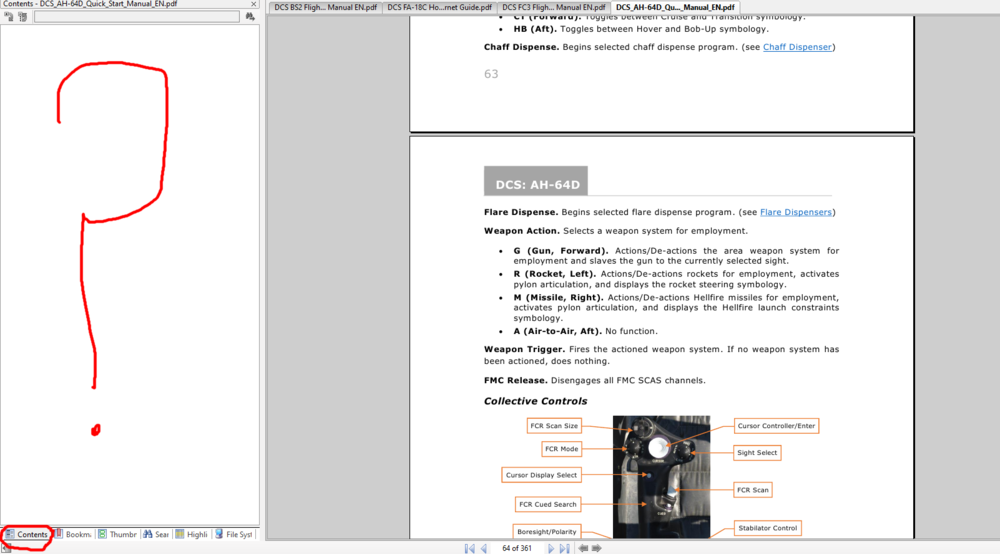Click the FCR Mode label box
Image resolution: width=1000 pixels, height=554 pixels.
pos(561,449)
